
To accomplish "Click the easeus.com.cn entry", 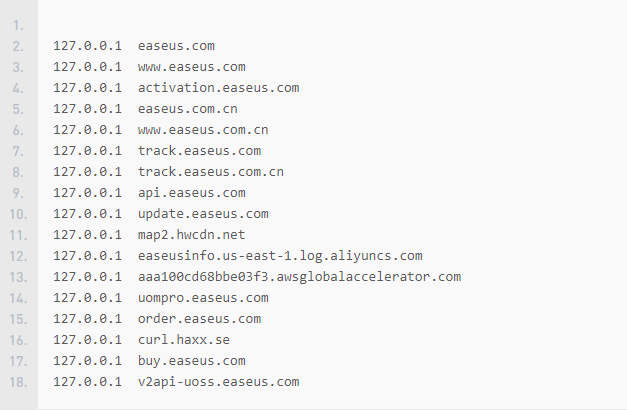I will [187, 108].
